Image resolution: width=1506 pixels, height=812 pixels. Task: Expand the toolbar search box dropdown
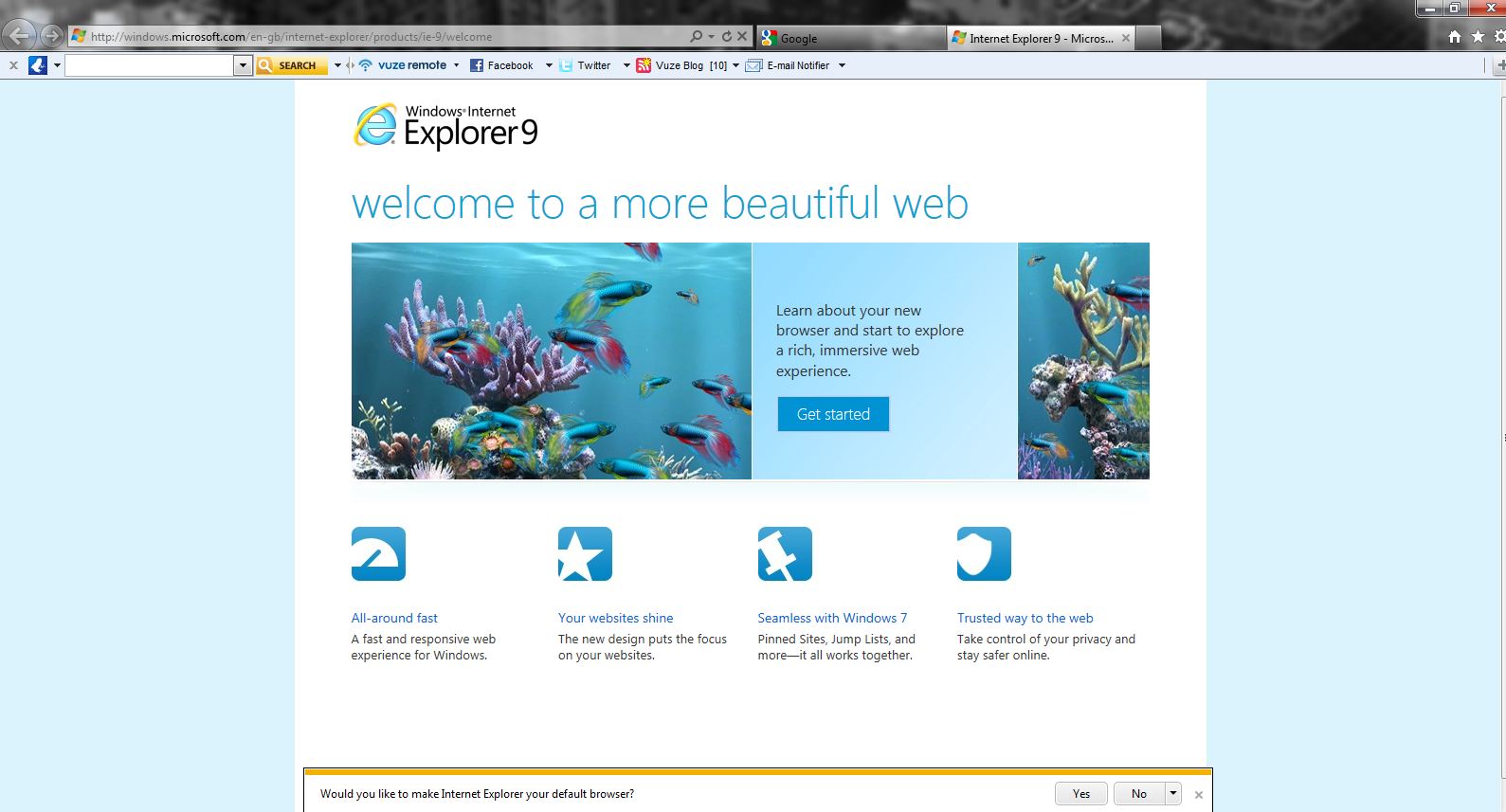243,65
